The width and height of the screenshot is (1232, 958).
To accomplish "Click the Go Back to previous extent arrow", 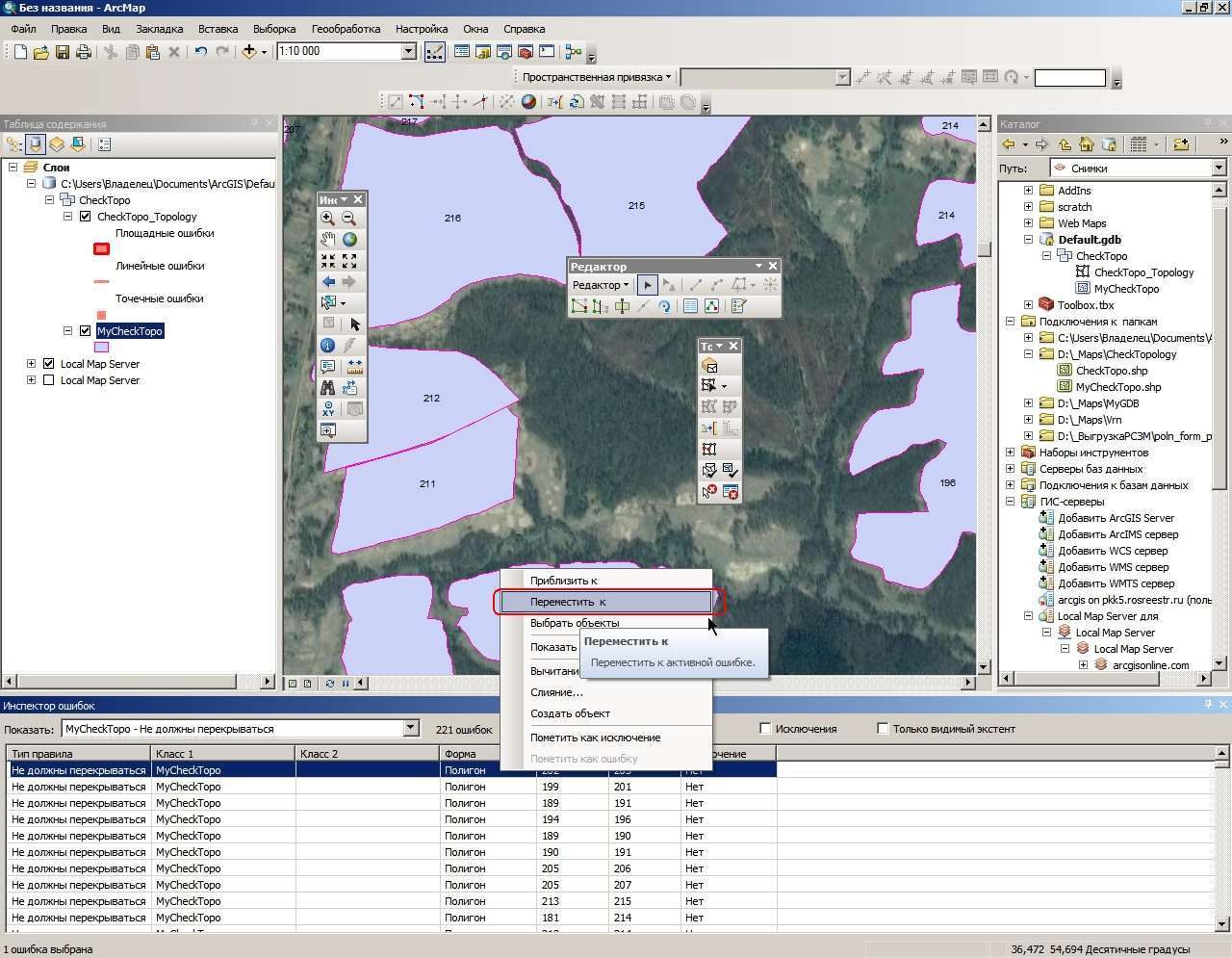I will click(328, 282).
